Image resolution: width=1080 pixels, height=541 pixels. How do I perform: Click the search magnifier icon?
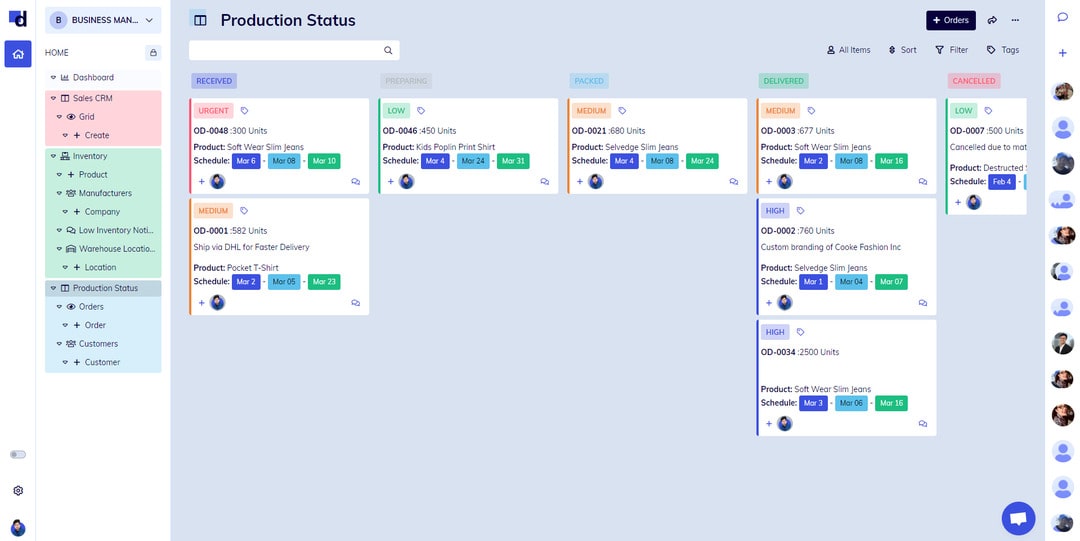pyautogui.click(x=388, y=50)
